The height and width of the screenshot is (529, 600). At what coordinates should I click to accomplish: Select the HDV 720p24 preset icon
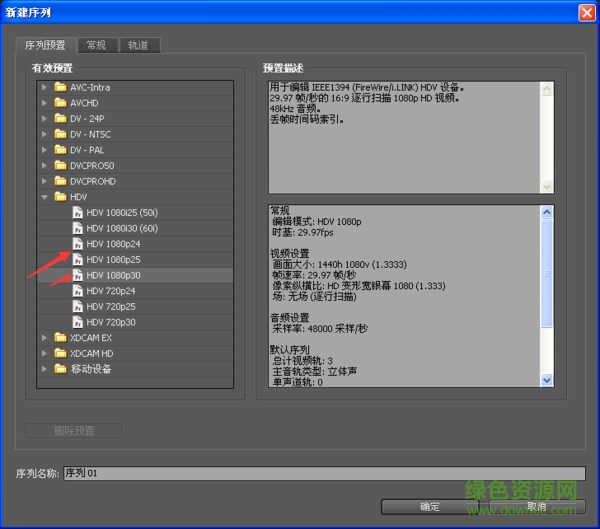77,290
